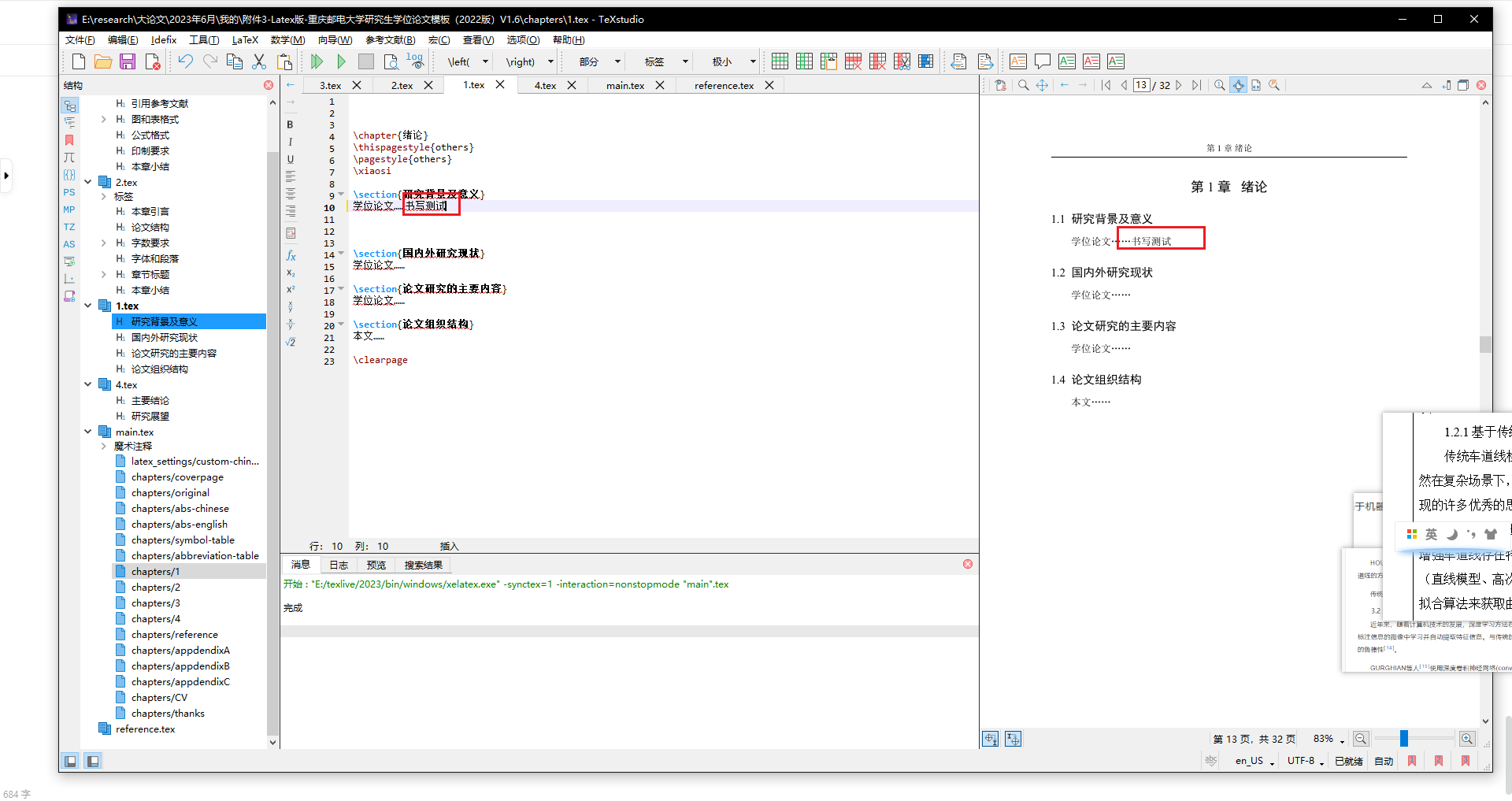Go to first page in PDF viewer
The width and height of the screenshot is (1512, 801).
1106,85
